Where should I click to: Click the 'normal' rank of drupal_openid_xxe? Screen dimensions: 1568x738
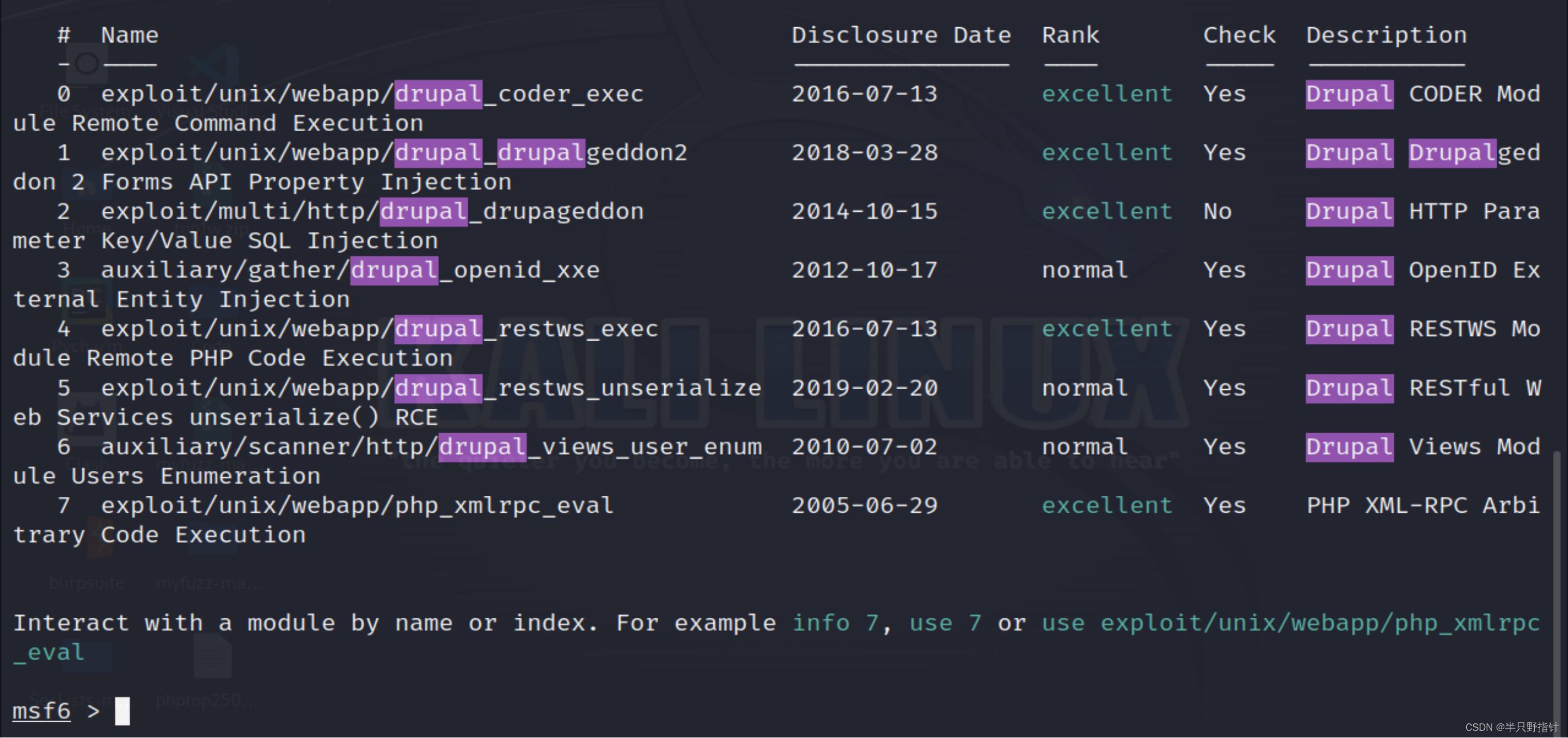click(1085, 270)
